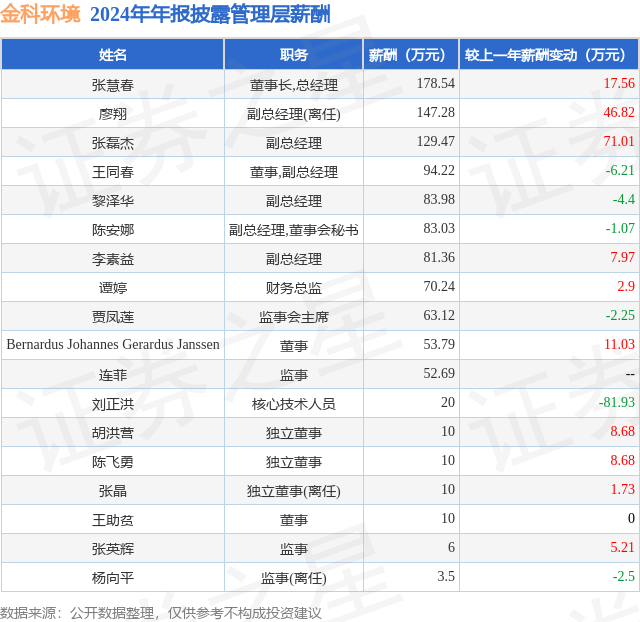Image resolution: width=640 pixels, height=622 pixels.
Task: Click the role 财务总监
Action: [293, 288]
